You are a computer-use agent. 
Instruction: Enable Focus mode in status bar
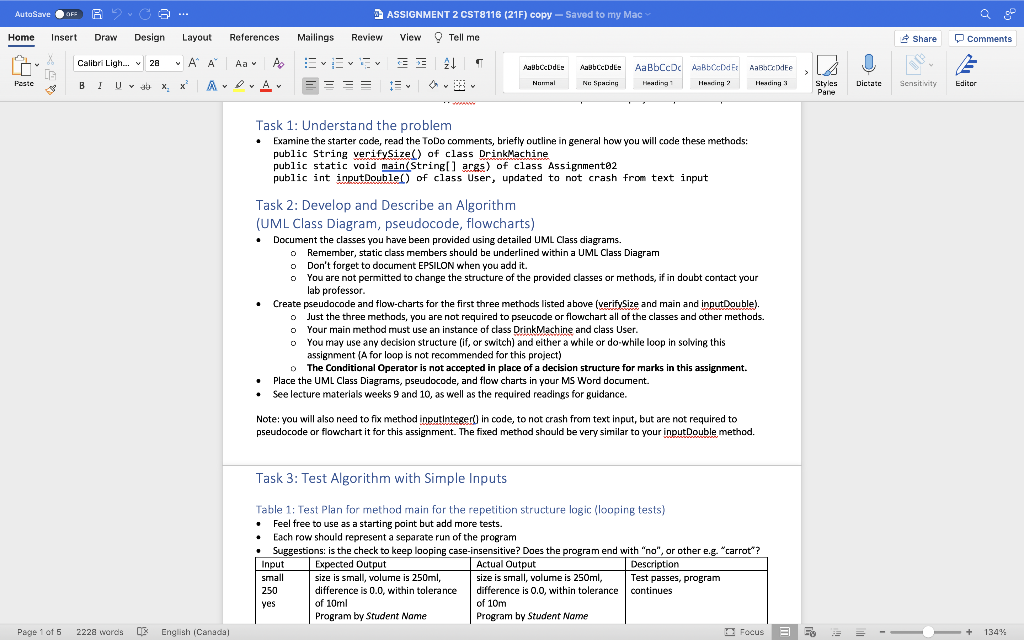(x=744, y=632)
